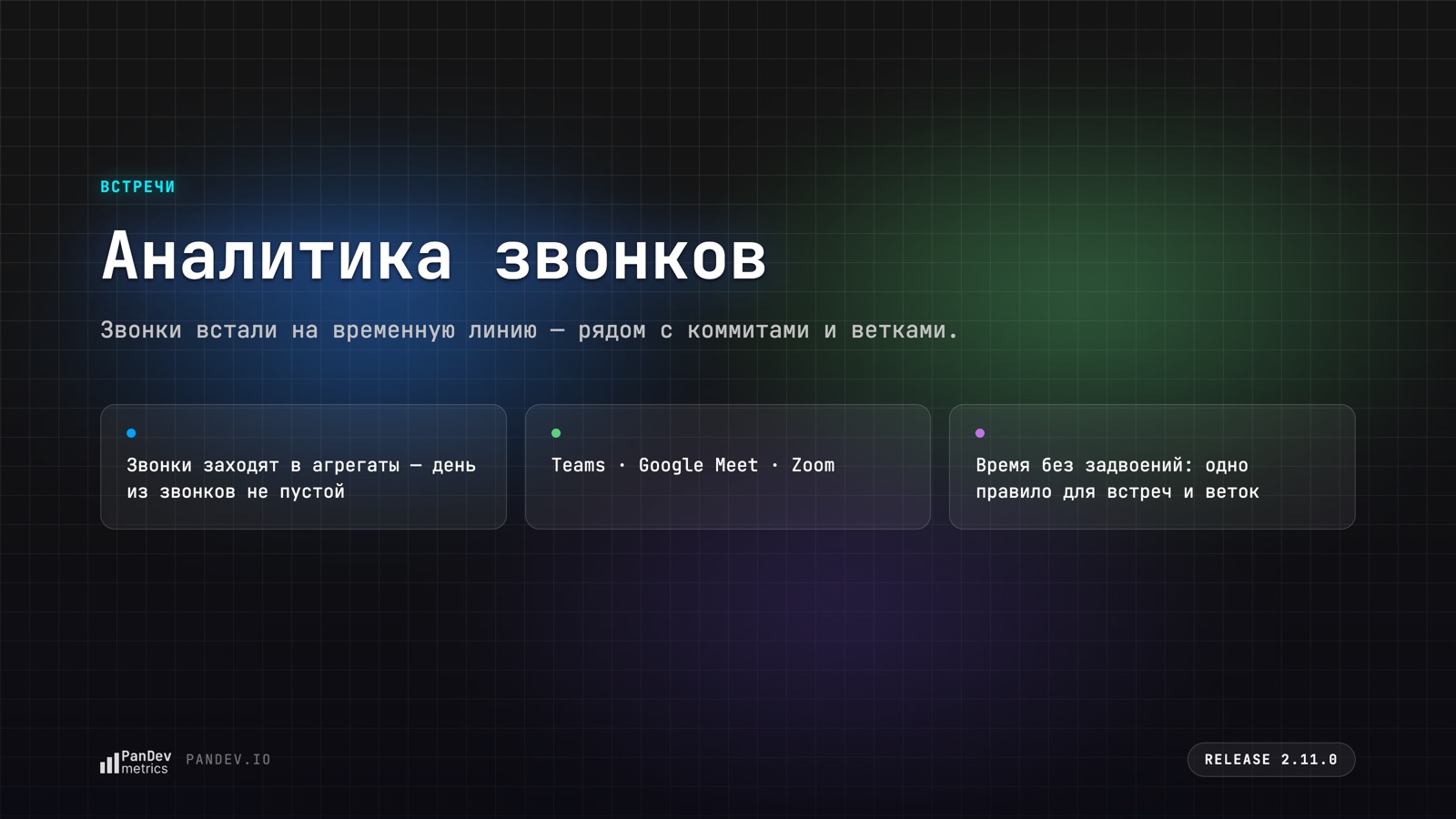The image size is (1456, 819).
Task: Click the blue dot in the first card
Action: (x=131, y=433)
